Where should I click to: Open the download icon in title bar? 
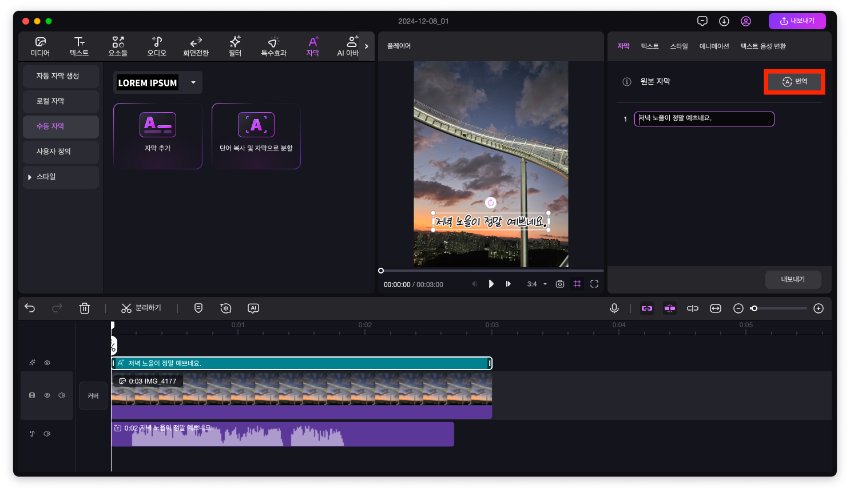point(724,21)
